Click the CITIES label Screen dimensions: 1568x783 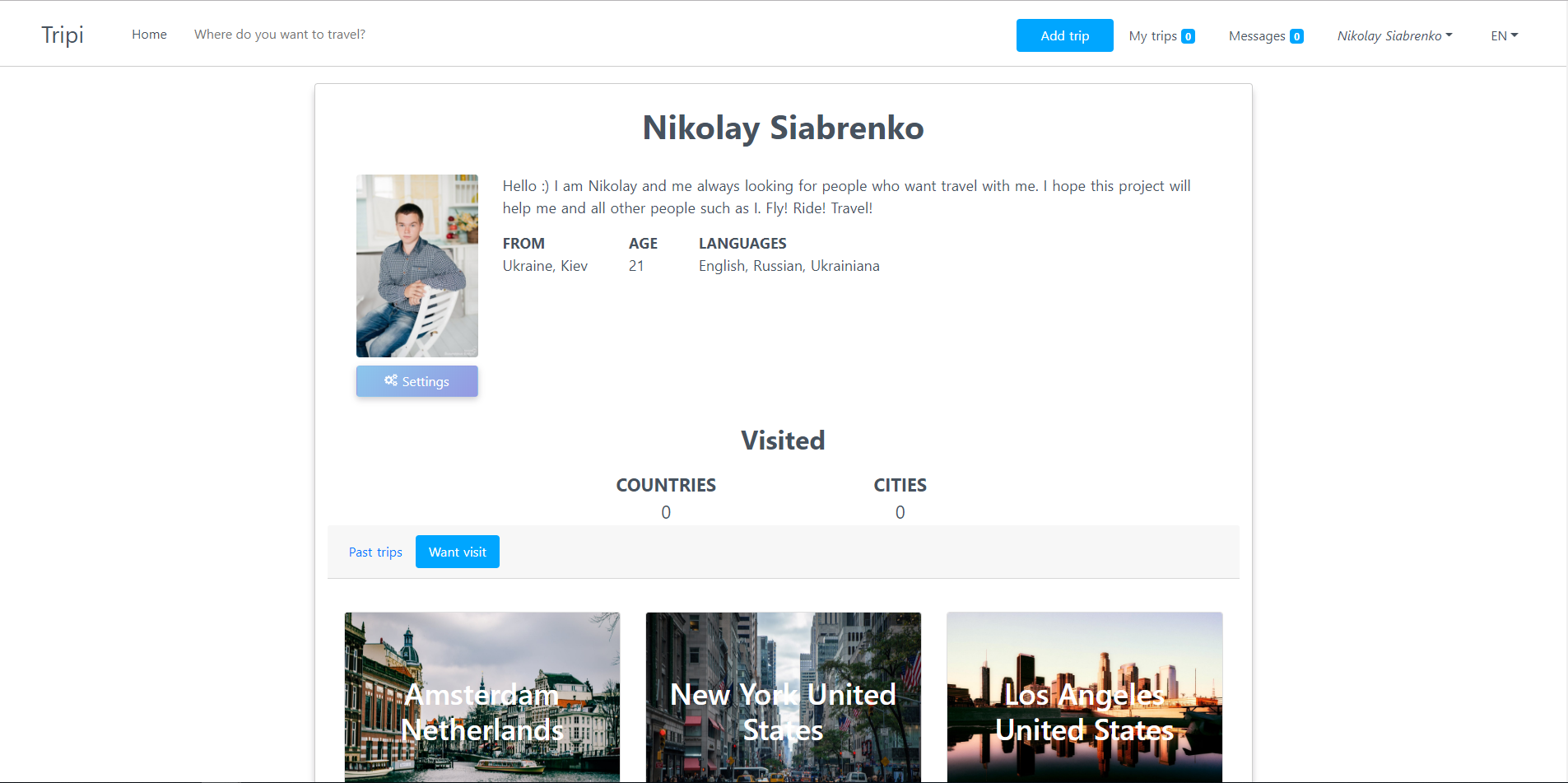[900, 485]
